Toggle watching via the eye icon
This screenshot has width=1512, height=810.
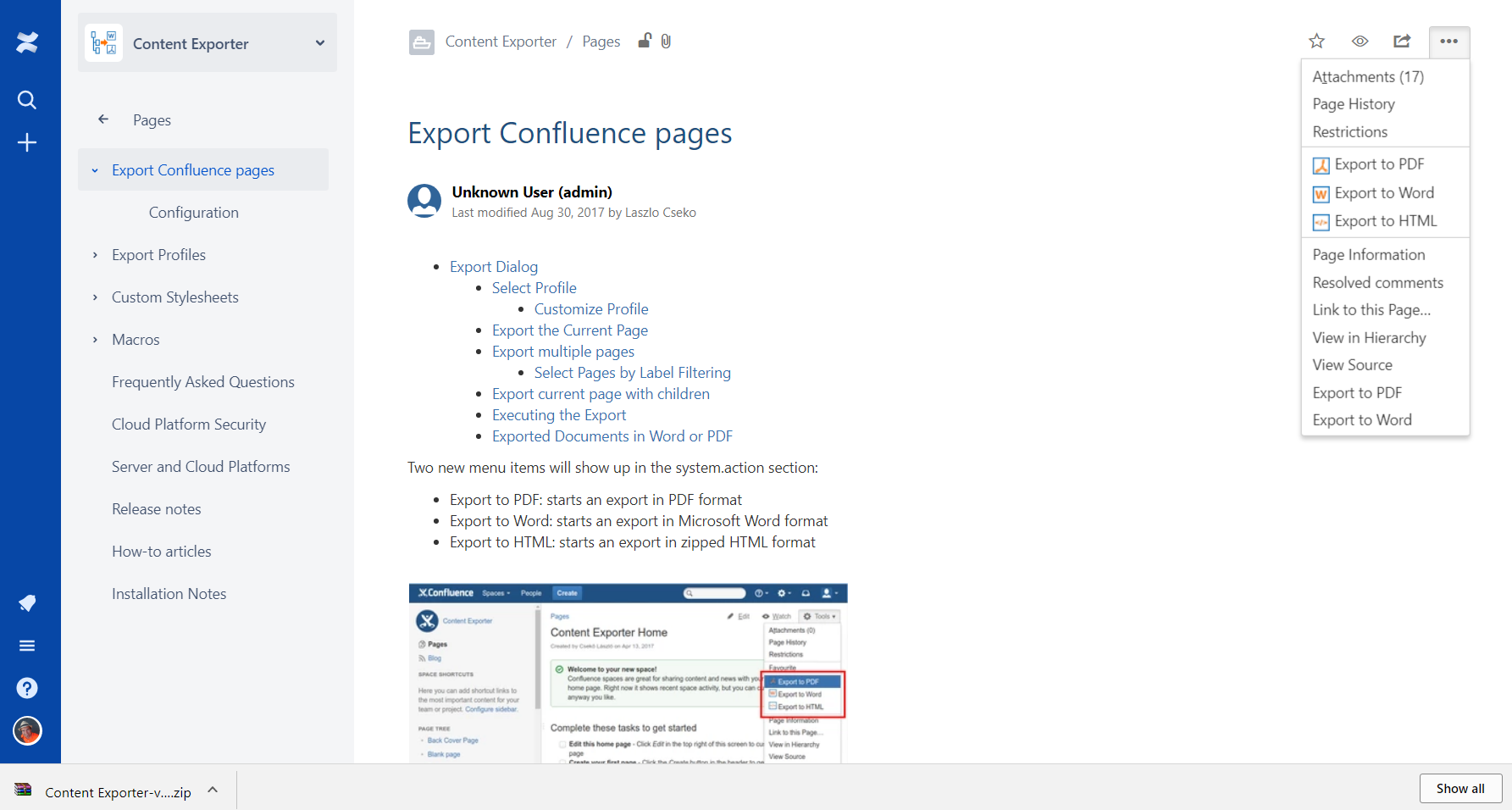click(1360, 41)
